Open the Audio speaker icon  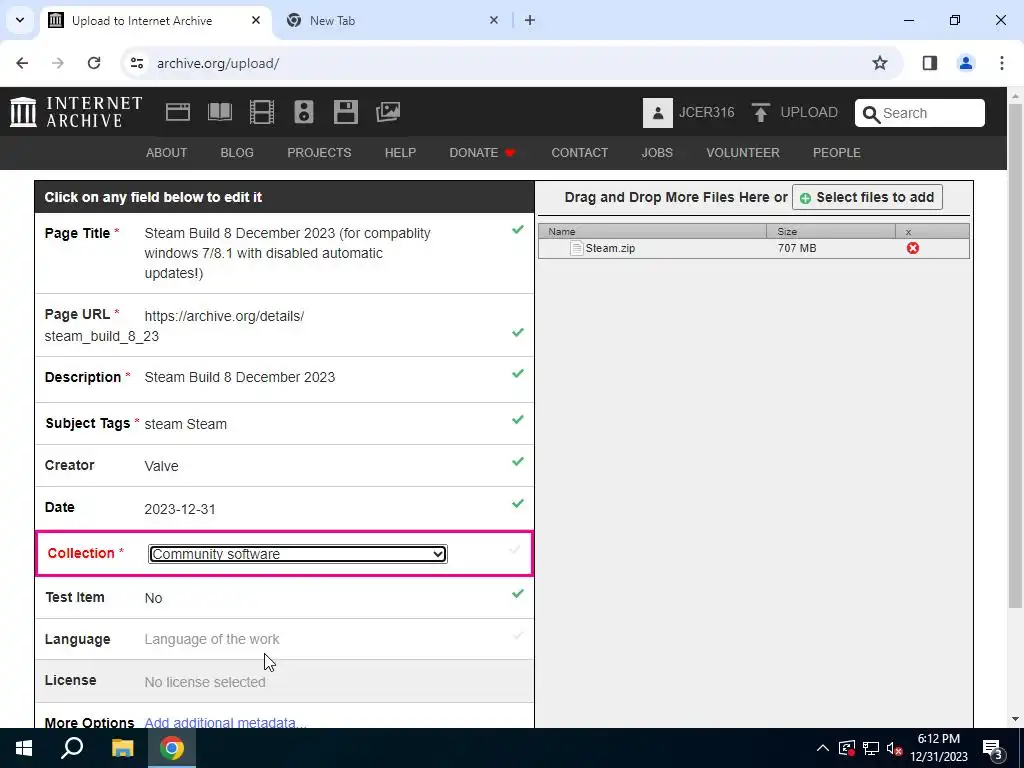point(304,112)
